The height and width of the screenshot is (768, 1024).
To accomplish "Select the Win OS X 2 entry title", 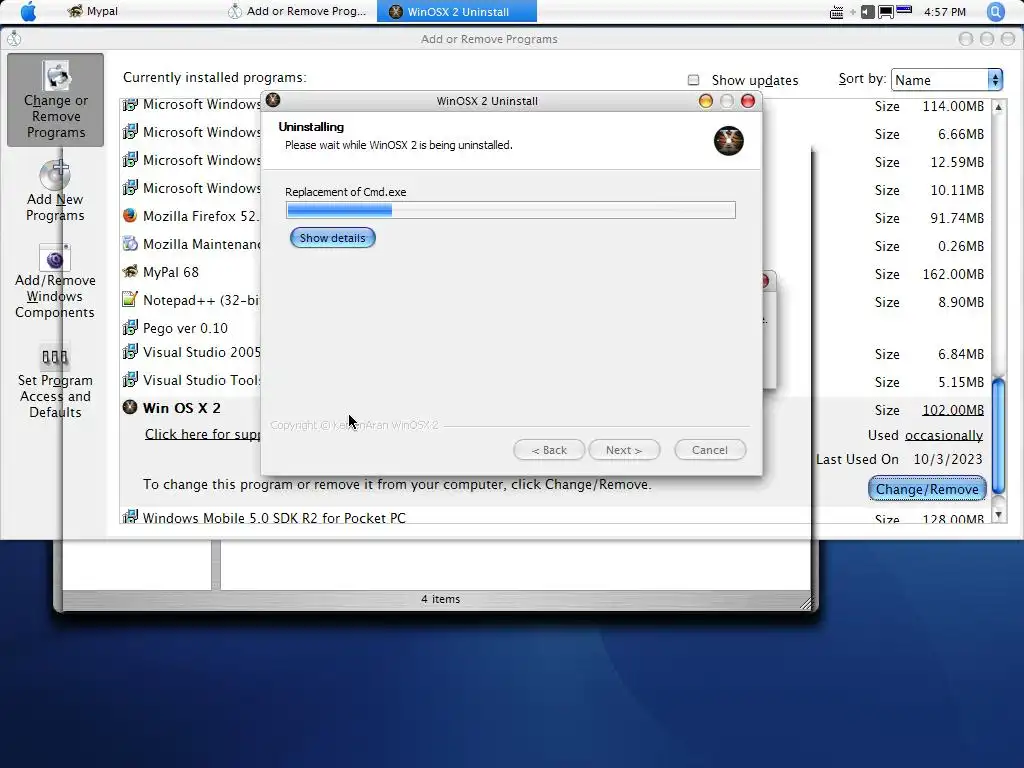I will (182, 408).
